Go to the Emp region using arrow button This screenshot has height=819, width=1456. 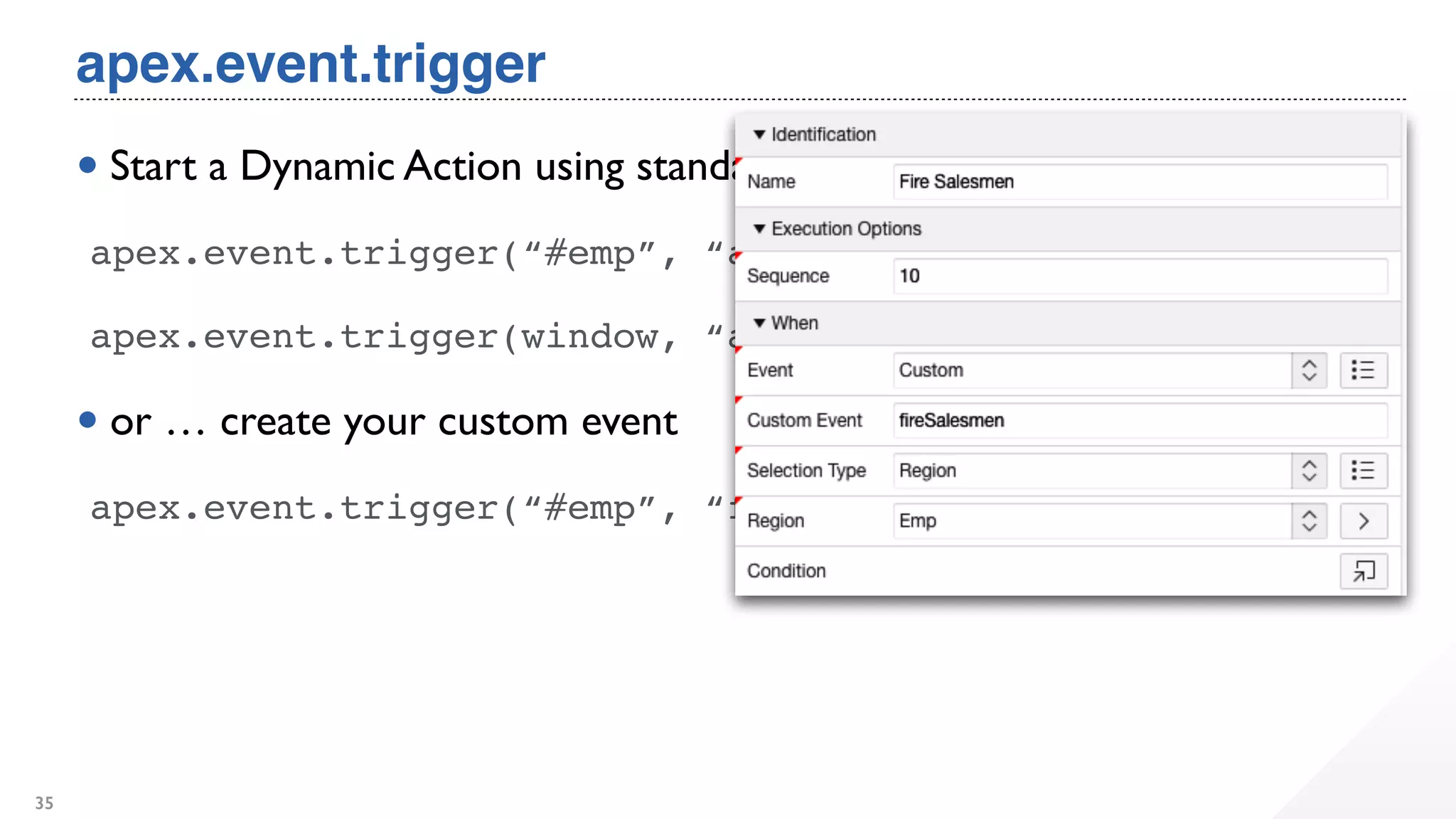pos(1364,521)
